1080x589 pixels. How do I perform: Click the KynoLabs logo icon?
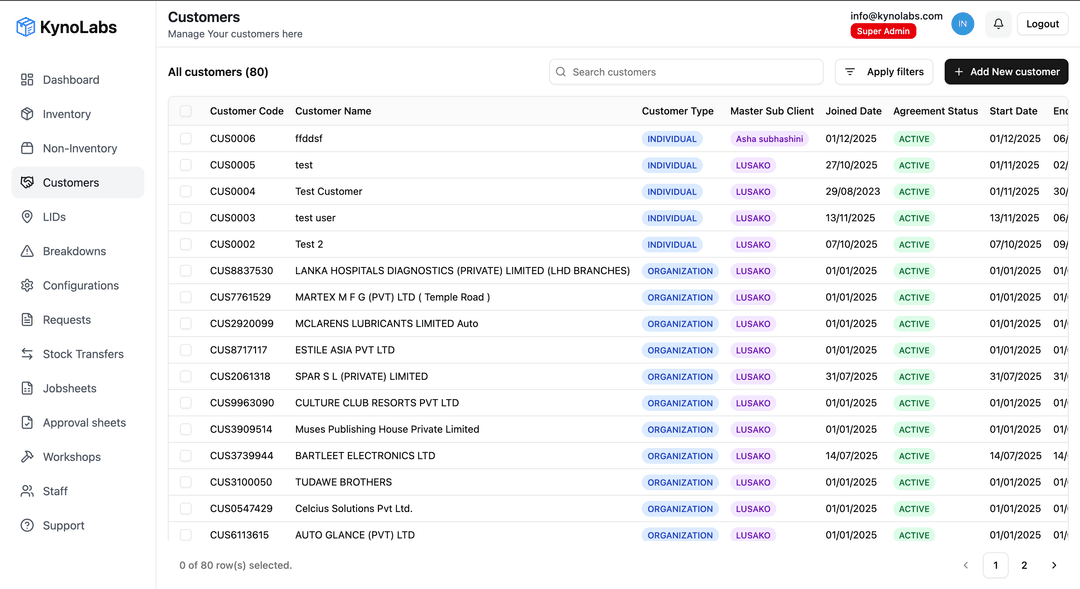[26, 27]
